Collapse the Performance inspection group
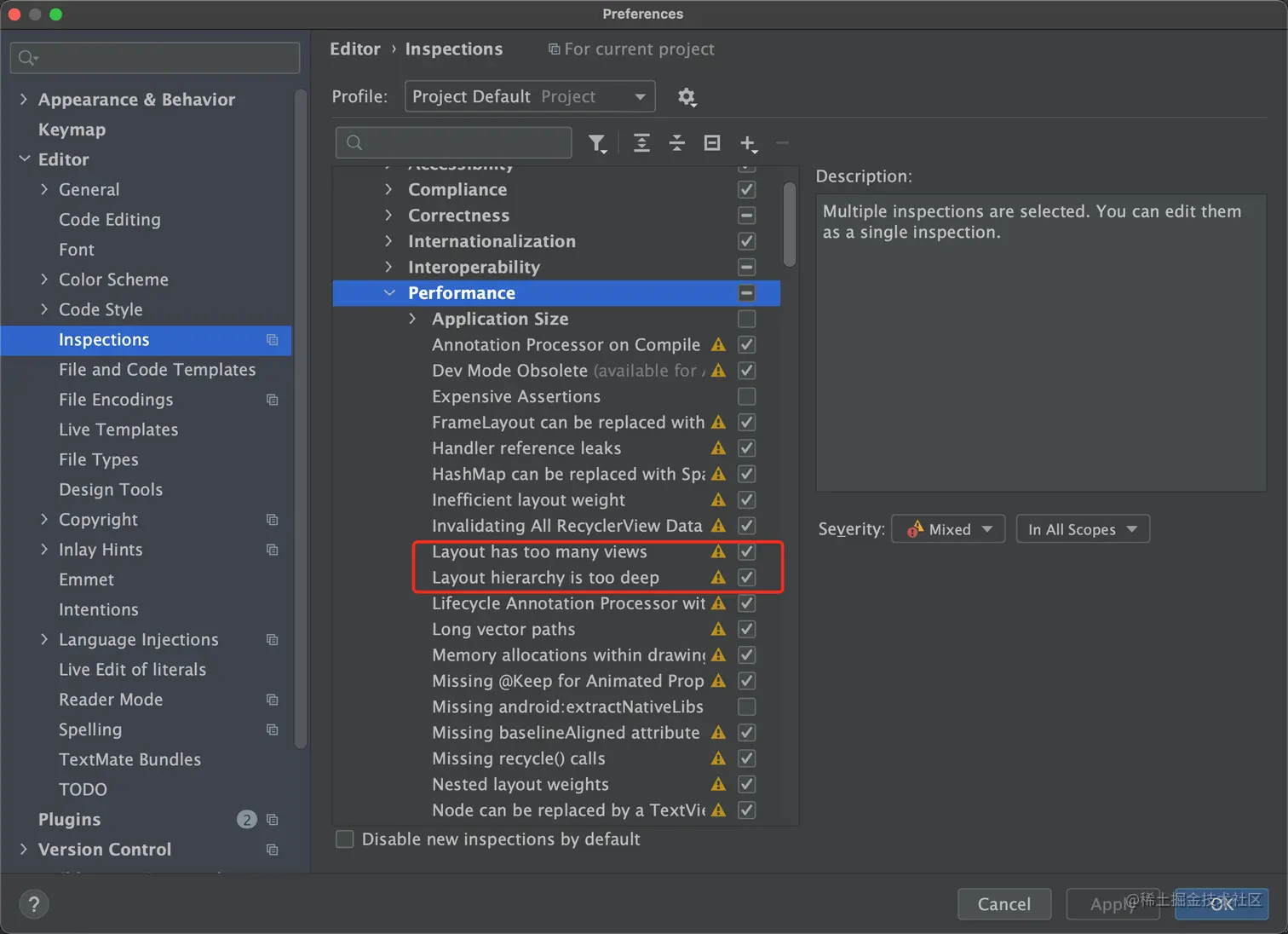1288x934 pixels. click(x=389, y=293)
